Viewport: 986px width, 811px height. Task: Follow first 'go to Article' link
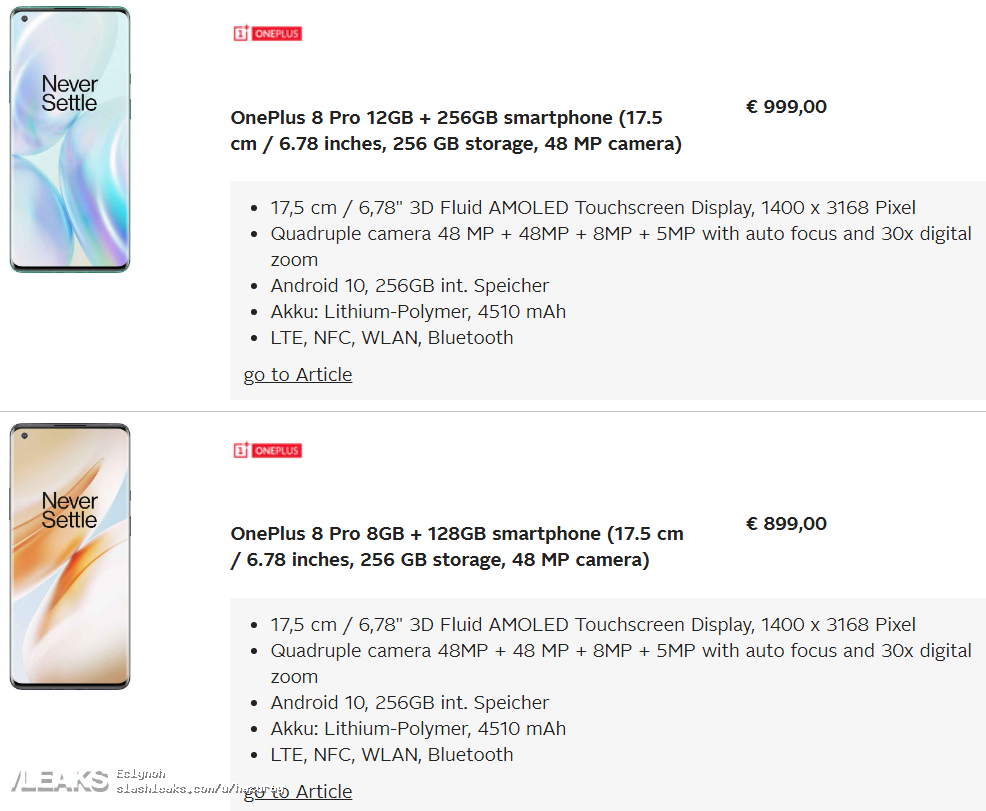click(x=298, y=375)
